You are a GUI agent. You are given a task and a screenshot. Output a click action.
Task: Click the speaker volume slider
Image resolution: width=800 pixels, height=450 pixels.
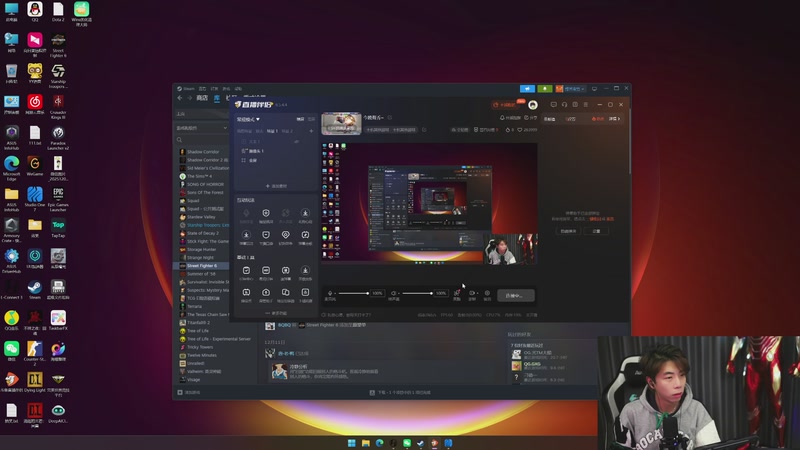[417, 293]
